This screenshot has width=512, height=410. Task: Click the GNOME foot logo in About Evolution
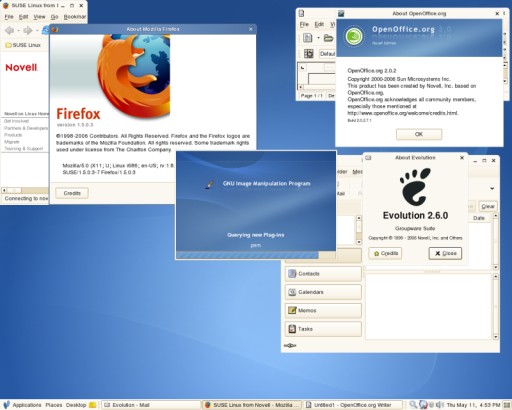click(415, 186)
